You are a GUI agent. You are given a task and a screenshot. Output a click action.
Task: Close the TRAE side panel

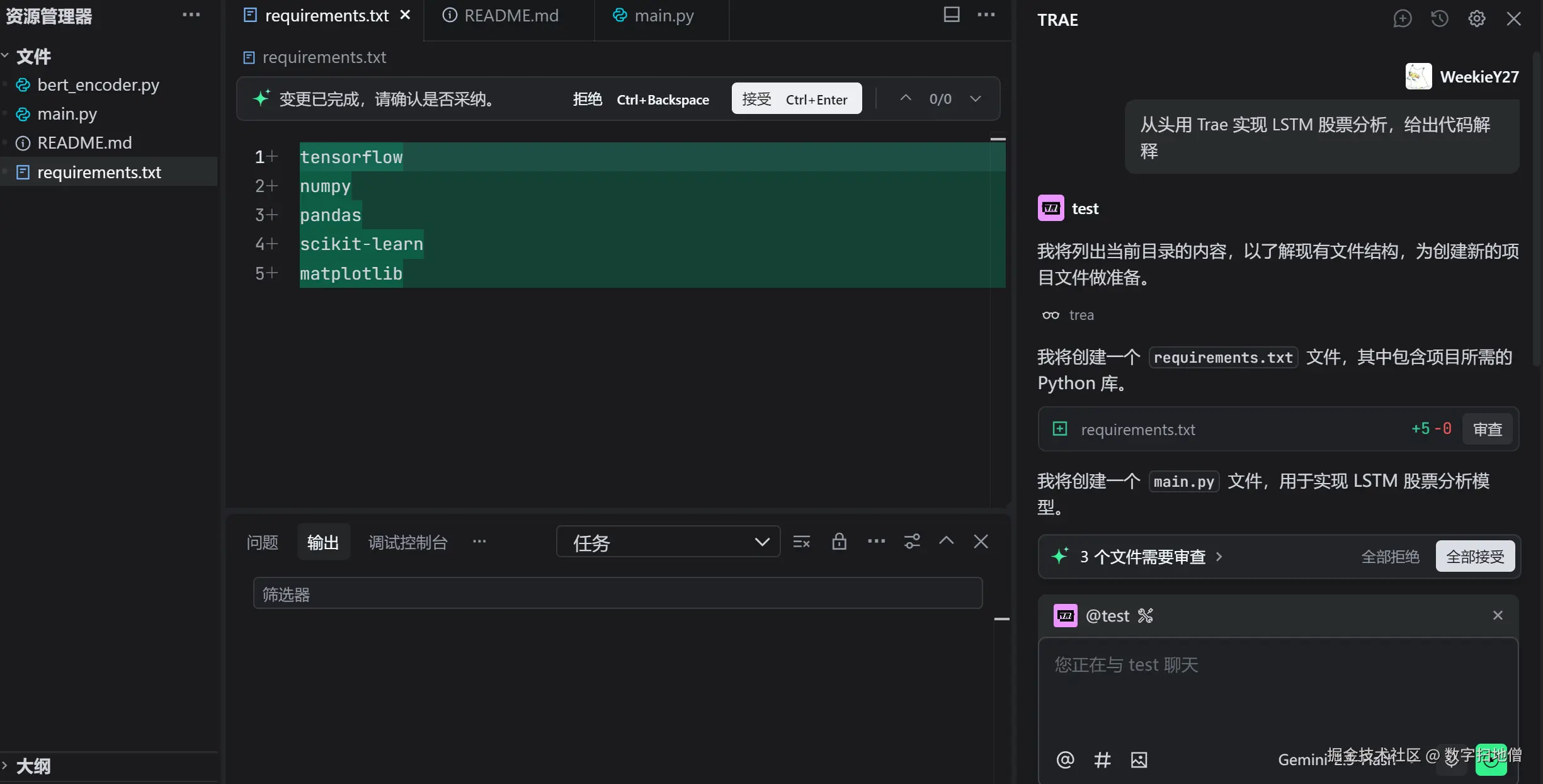click(1513, 19)
